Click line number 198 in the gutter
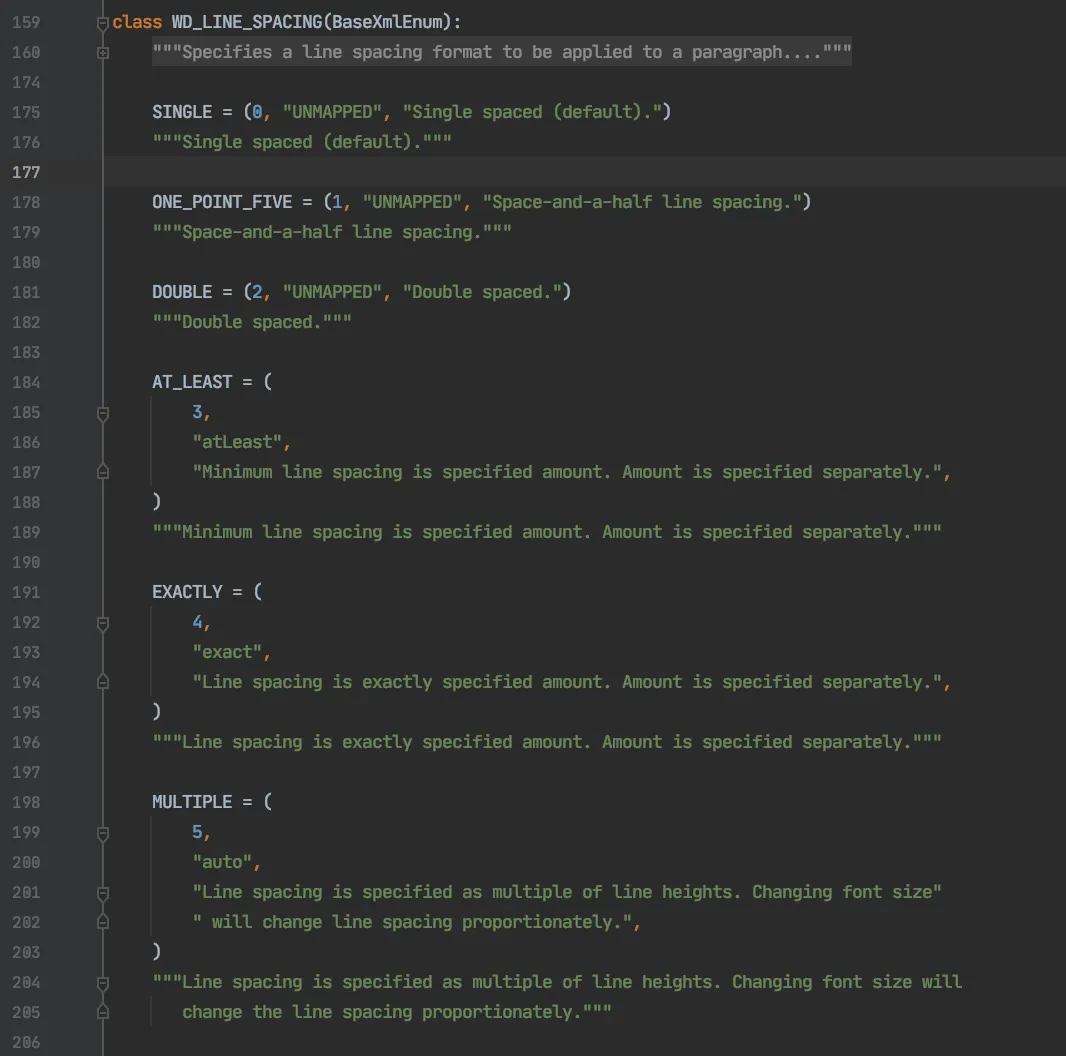This screenshot has height=1056, width=1066. [x=26, y=802]
